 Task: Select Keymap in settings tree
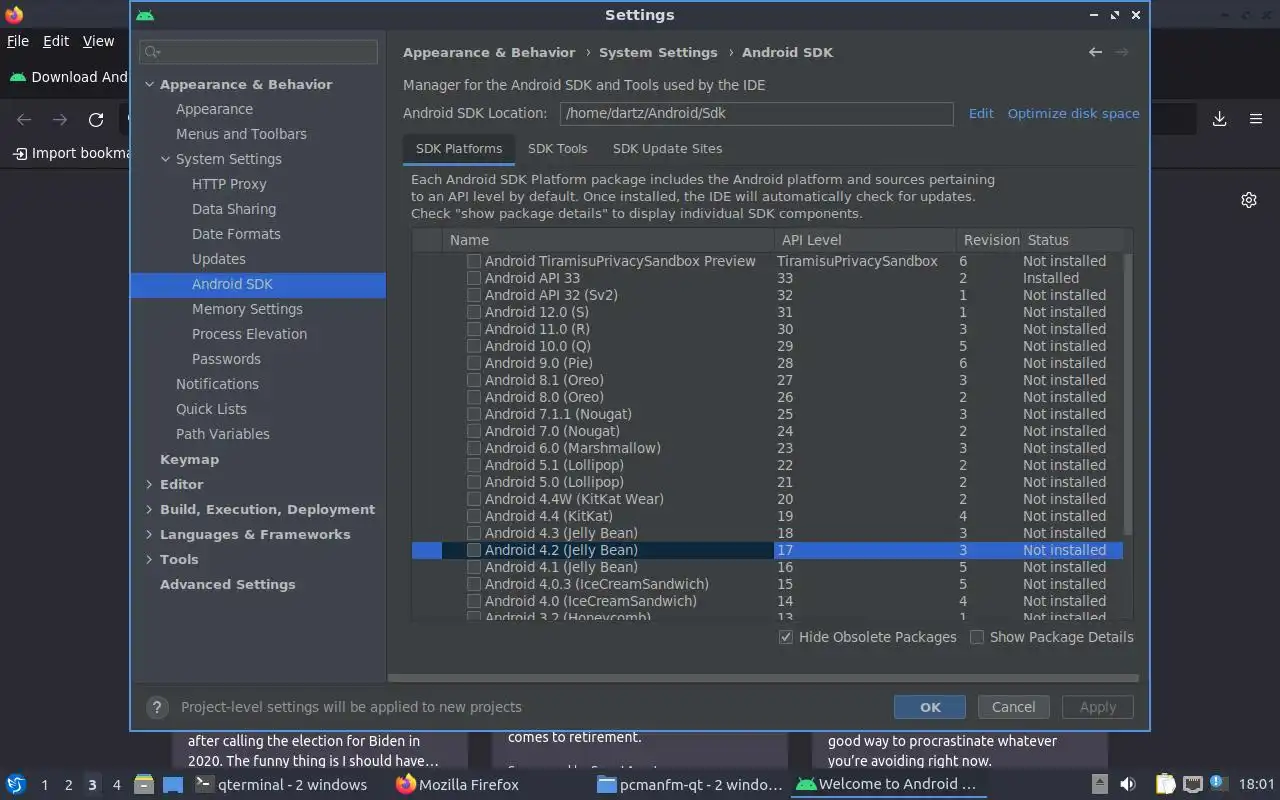tap(189, 459)
